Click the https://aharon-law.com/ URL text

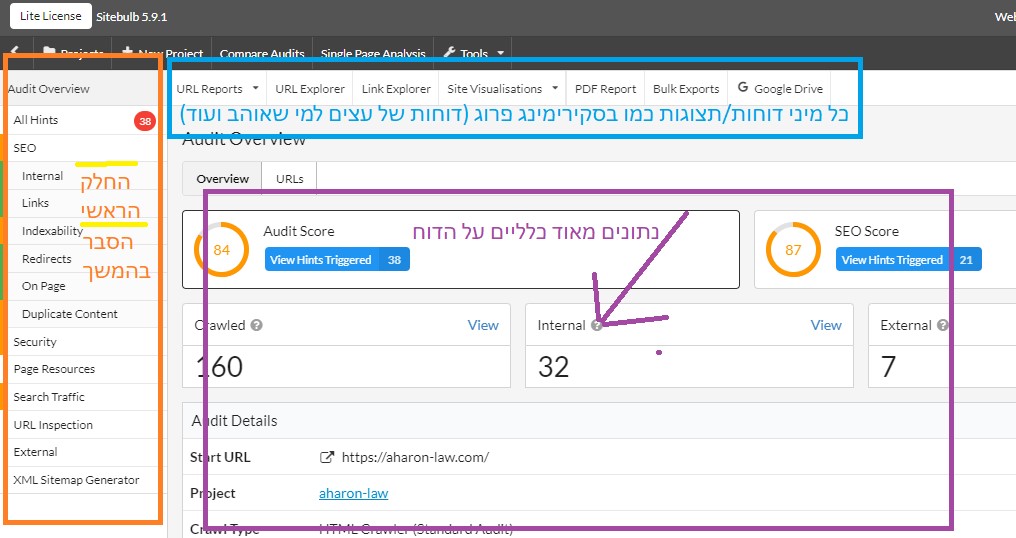415,457
